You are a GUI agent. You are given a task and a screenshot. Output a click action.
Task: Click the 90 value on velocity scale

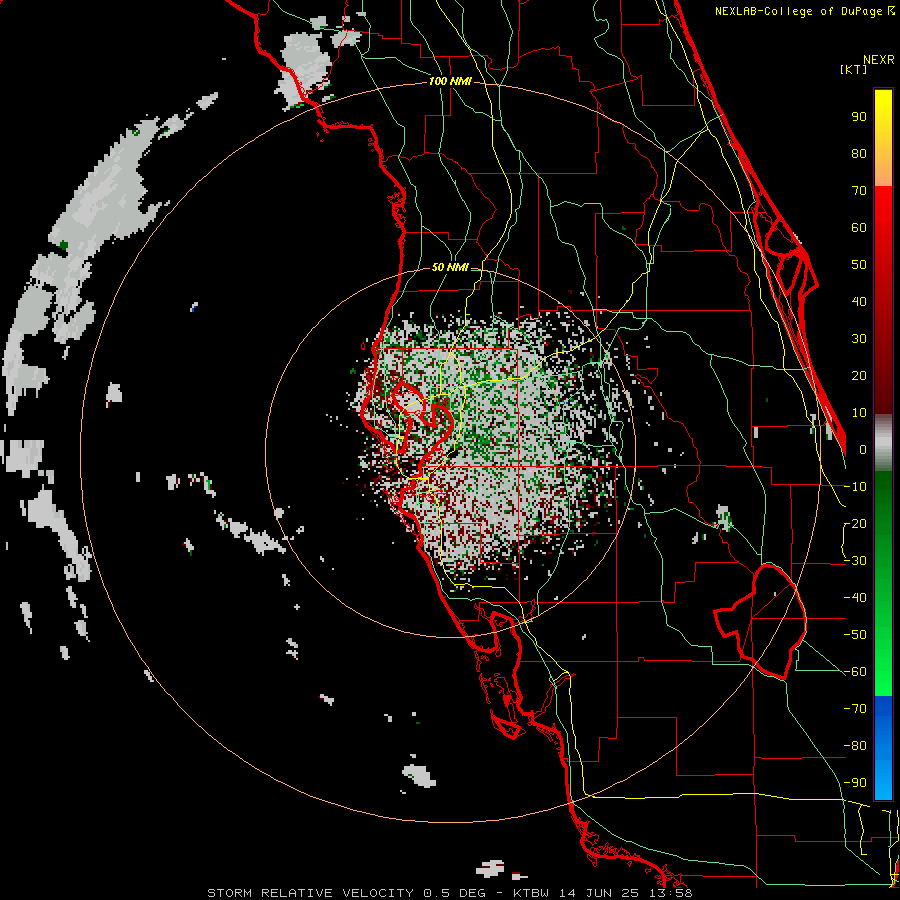[x=859, y=117]
